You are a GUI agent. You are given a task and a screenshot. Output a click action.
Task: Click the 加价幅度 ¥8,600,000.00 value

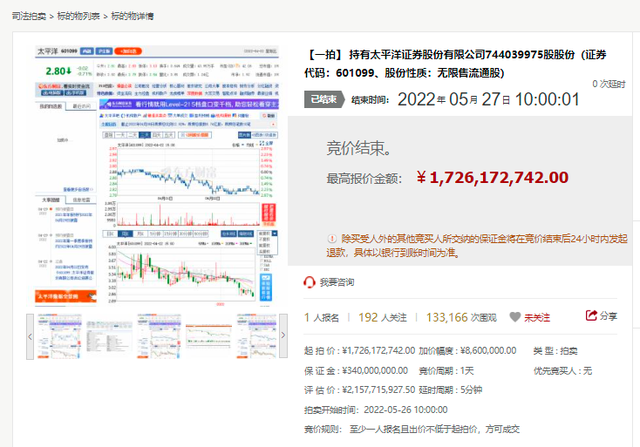488,351
